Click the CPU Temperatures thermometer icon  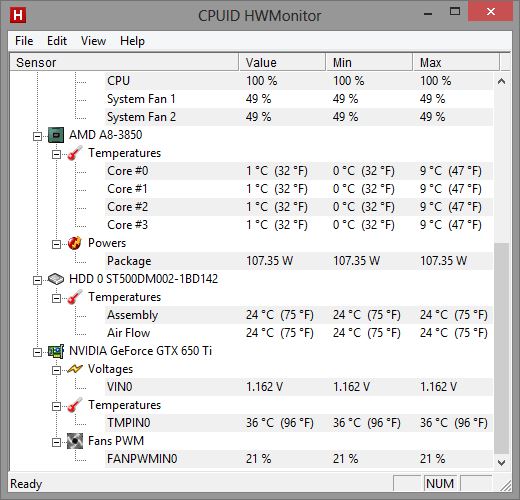click(x=75, y=153)
